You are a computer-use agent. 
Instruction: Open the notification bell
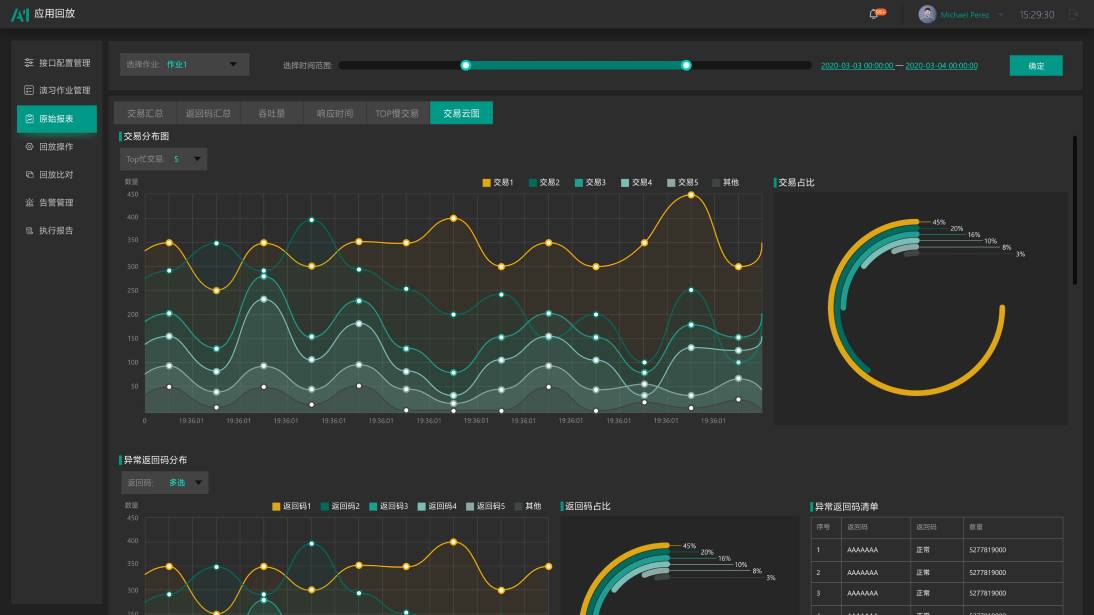pyautogui.click(x=874, y=15)
